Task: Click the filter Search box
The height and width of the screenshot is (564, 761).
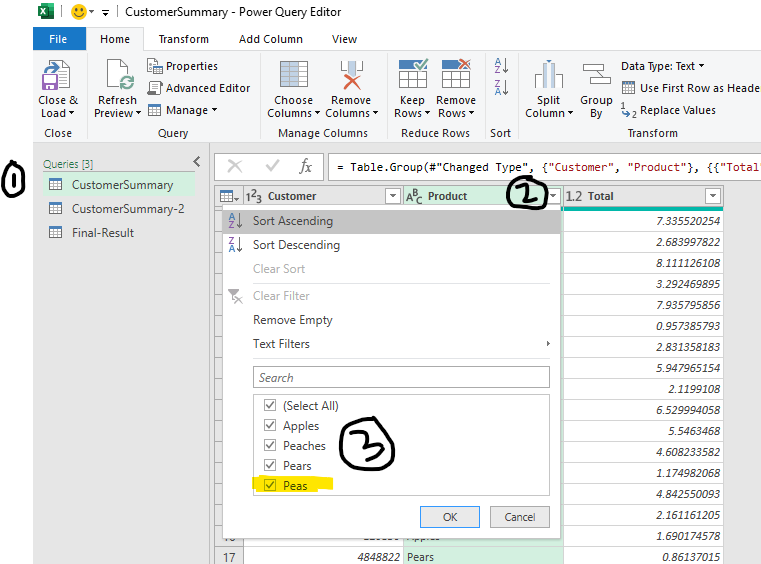Action: point(401,377)
